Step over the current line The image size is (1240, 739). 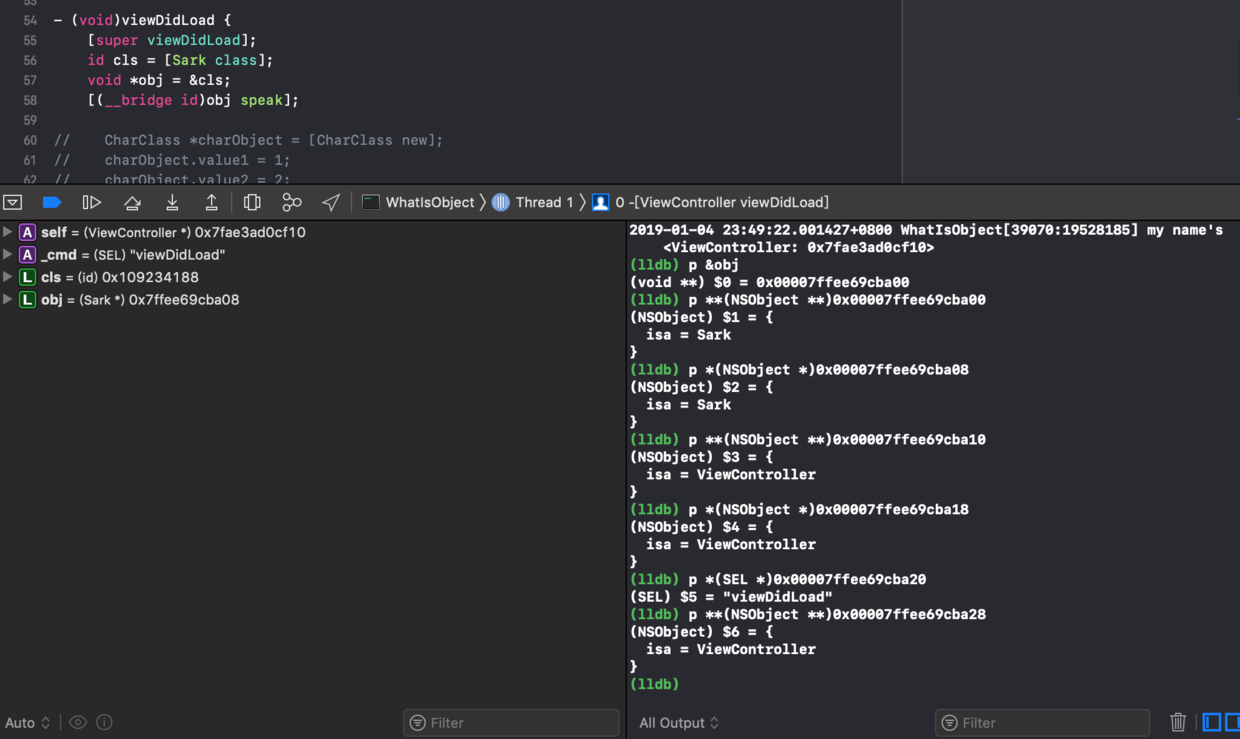(x=132, y=202)
